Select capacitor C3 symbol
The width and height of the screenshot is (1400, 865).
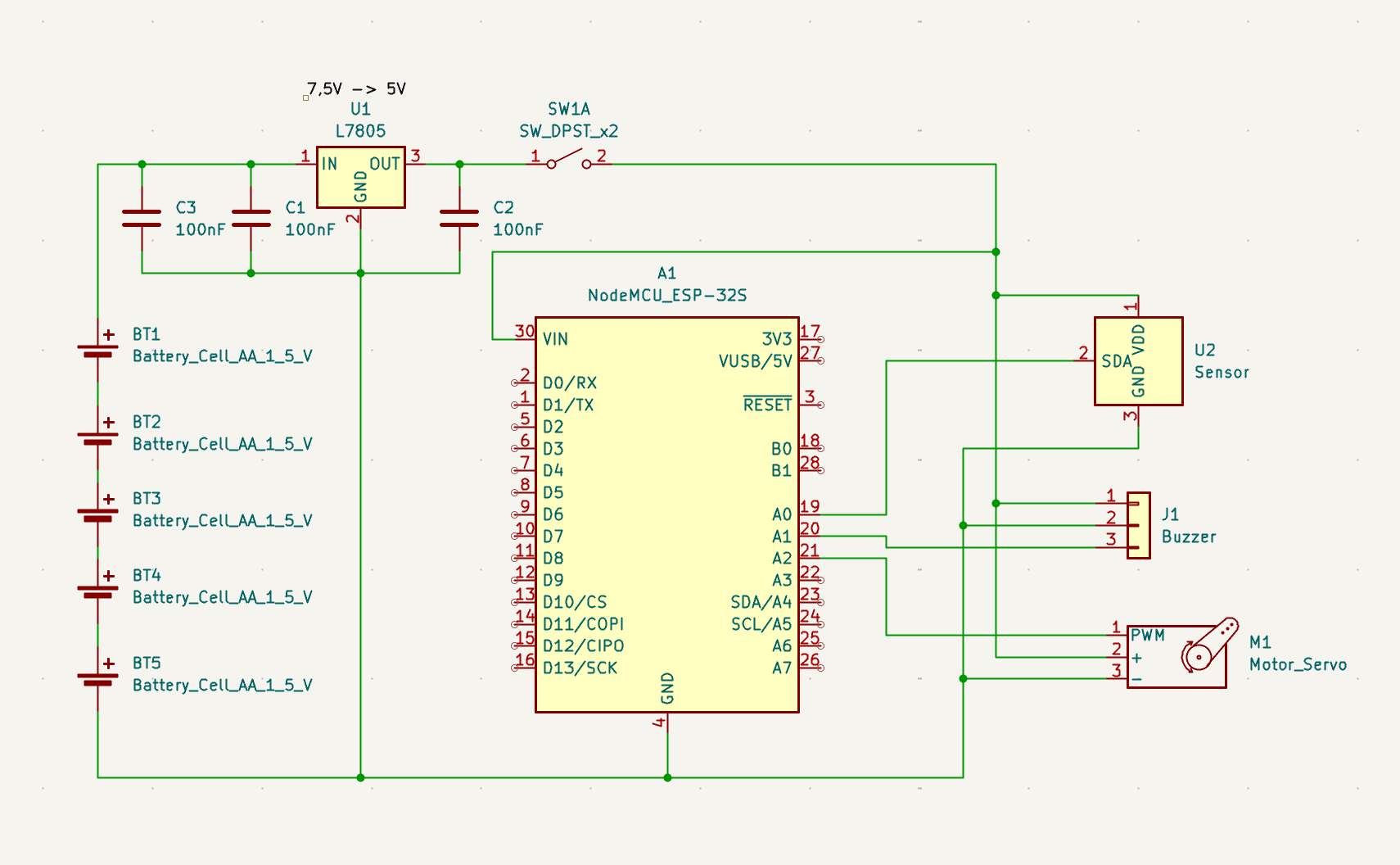(x=142, y=219)
